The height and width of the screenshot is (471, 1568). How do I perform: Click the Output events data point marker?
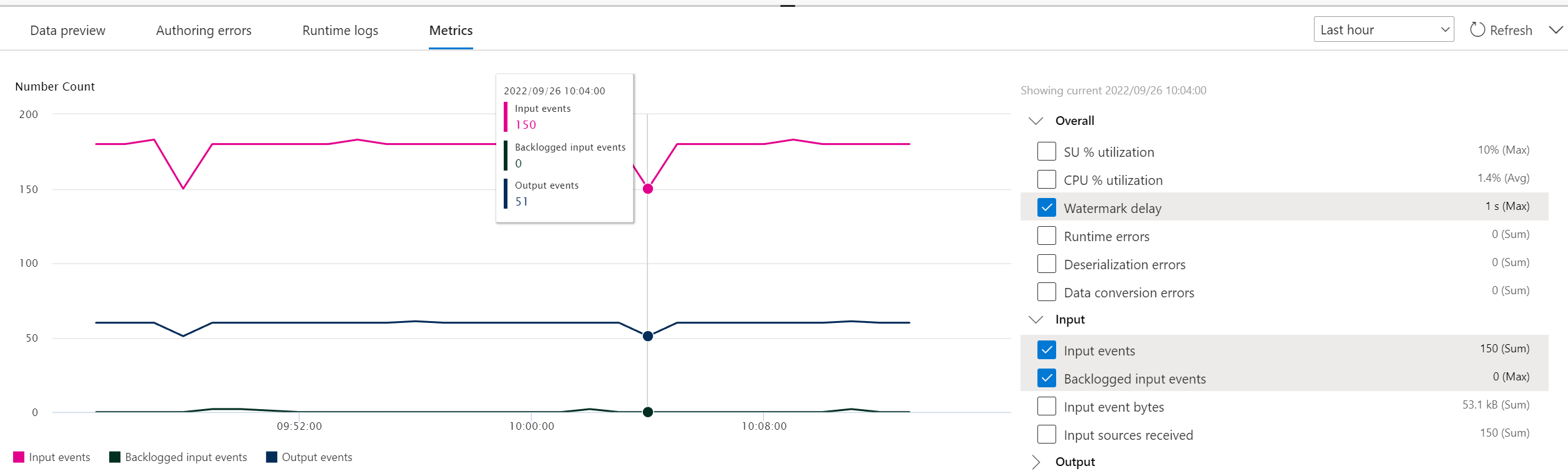pos(648,336)
